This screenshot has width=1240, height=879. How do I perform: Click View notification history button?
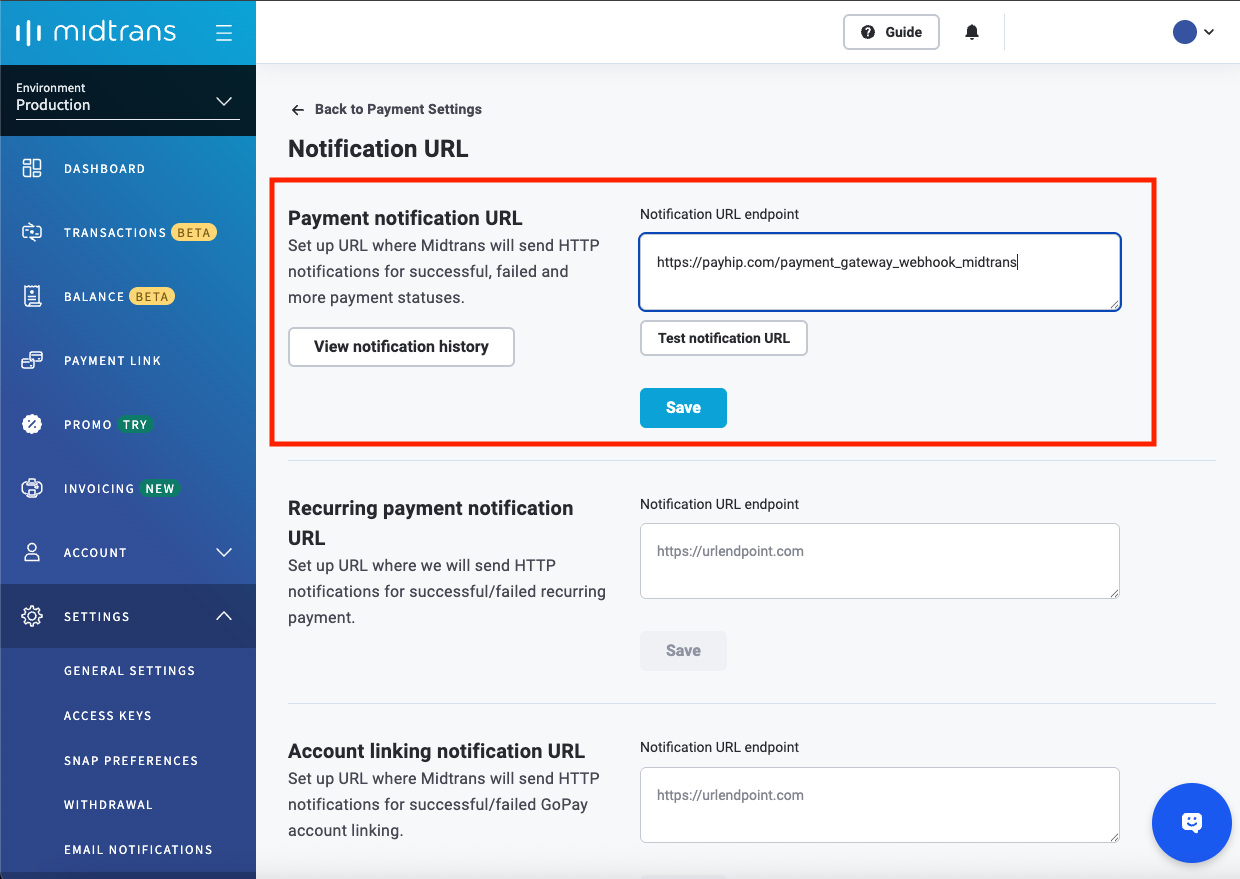click(x=401, y=347)
